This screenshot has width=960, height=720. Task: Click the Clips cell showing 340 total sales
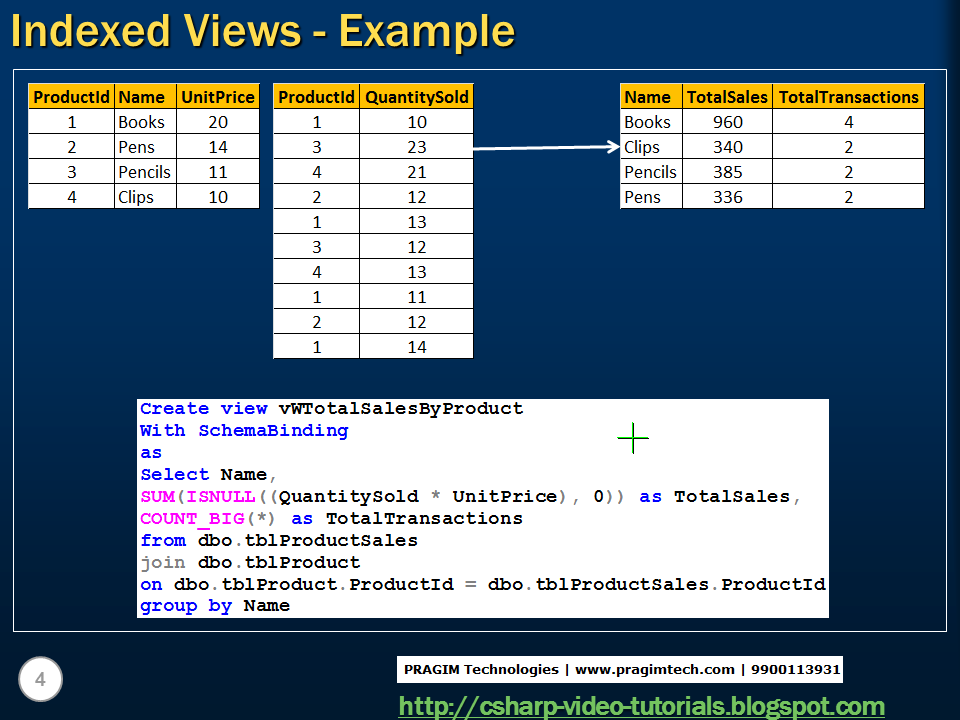[x=727, y=147]
